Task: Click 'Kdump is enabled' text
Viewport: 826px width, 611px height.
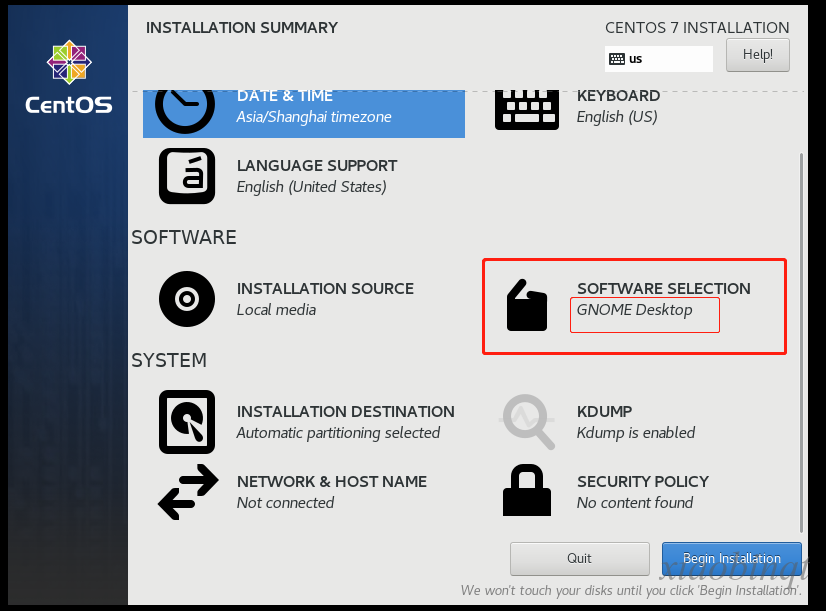Action: click(635, 433)
